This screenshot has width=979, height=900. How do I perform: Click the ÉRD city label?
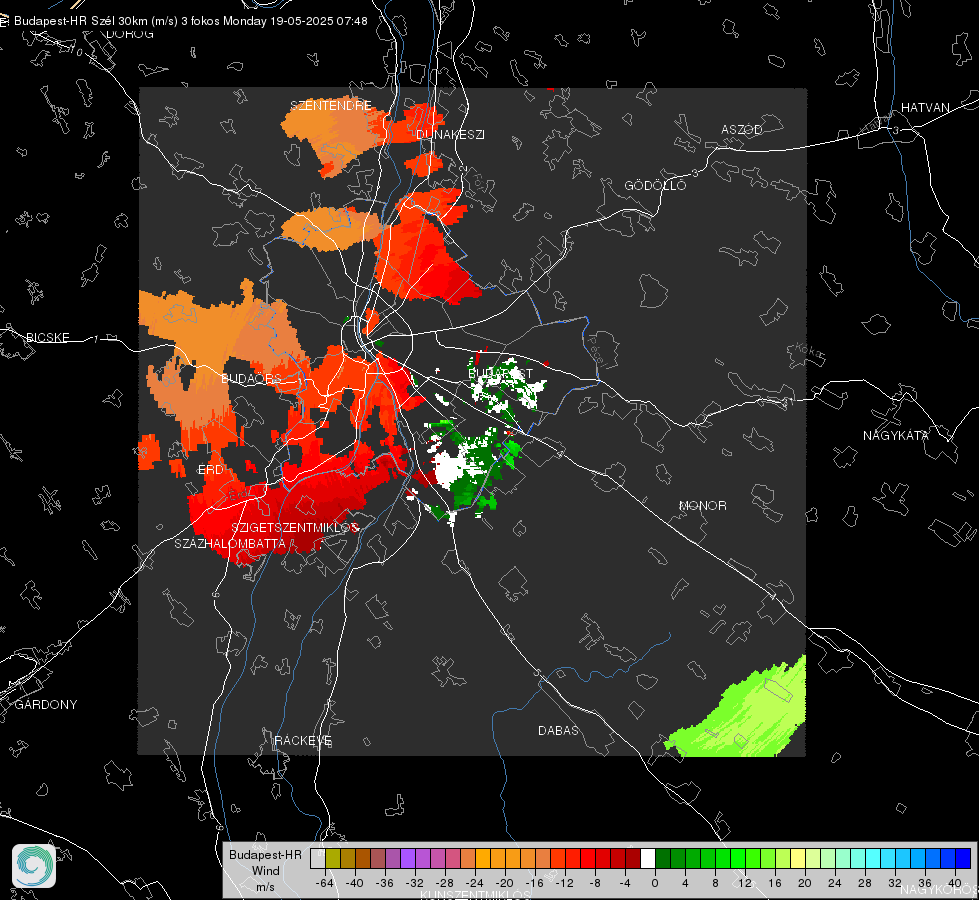pos(210,470)
